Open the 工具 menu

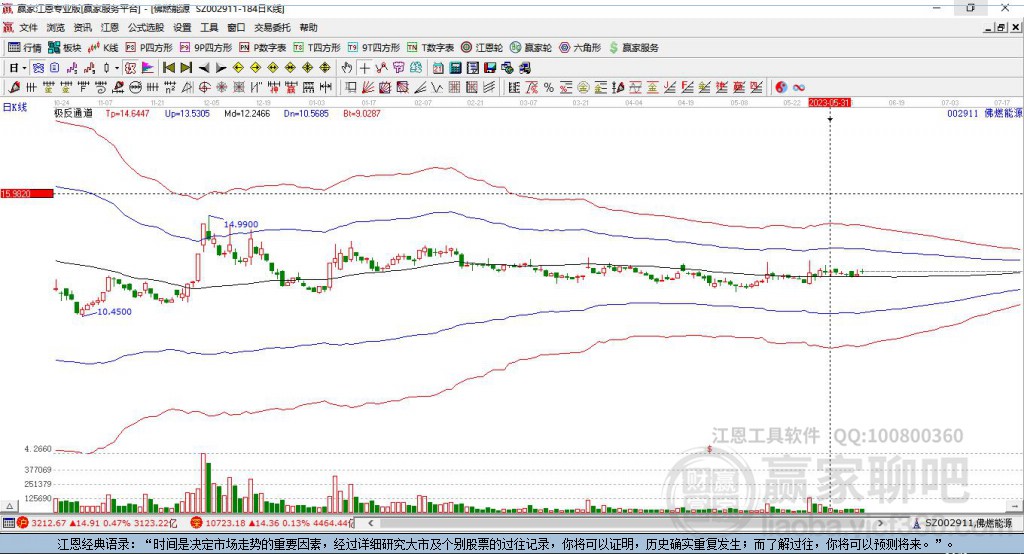pos(209,27)
